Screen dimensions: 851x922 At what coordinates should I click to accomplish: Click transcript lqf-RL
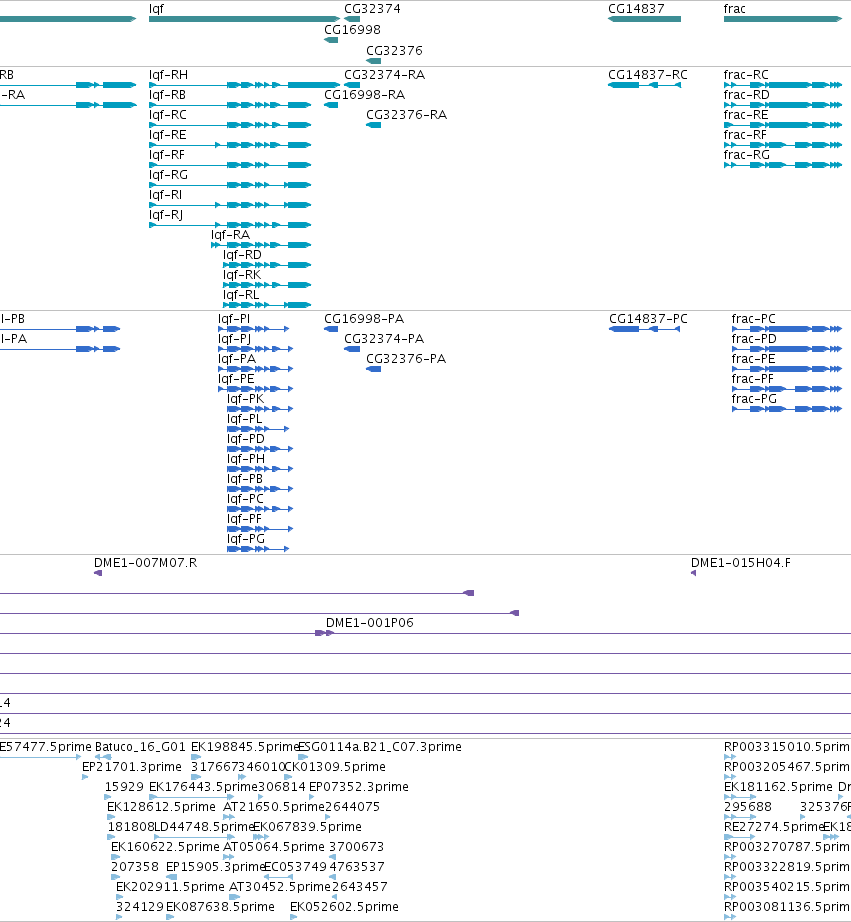(x=241, y=295)
